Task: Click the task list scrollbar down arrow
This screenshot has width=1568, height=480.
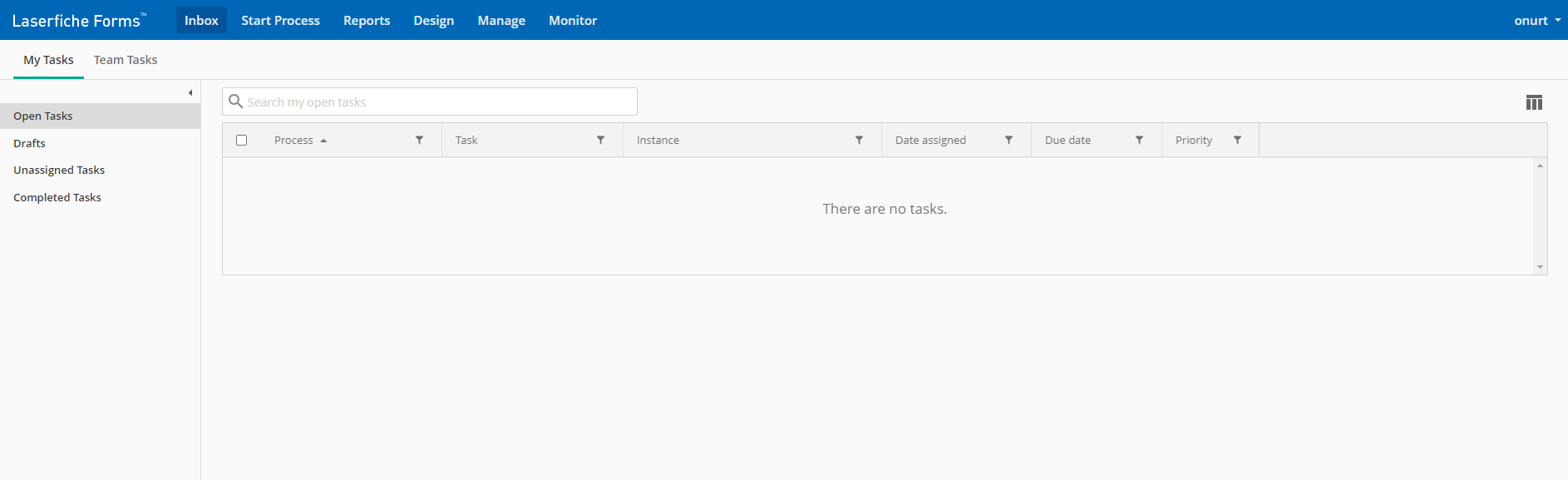Action: coord(1540,267)
